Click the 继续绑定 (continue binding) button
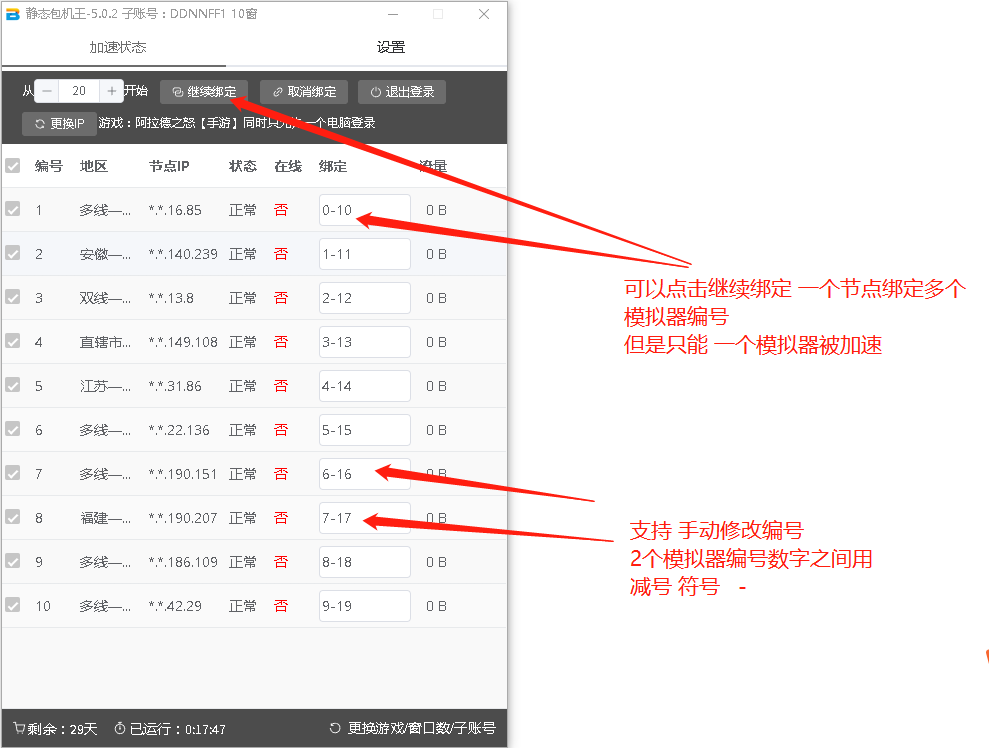This screenshot has height=748, width=989. tap(204, 92)
